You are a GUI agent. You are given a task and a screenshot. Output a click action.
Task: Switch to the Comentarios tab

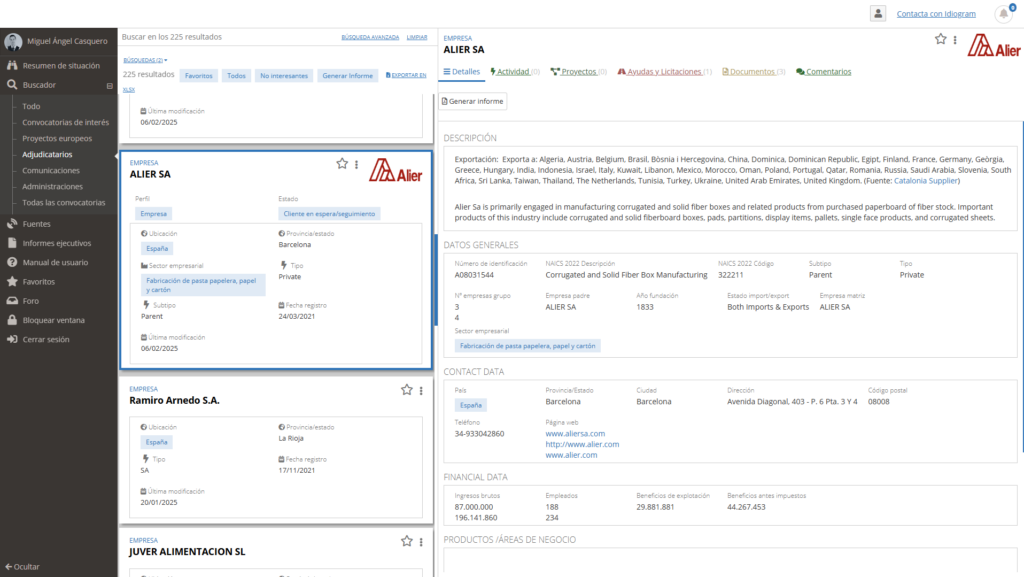coord(824,72)
